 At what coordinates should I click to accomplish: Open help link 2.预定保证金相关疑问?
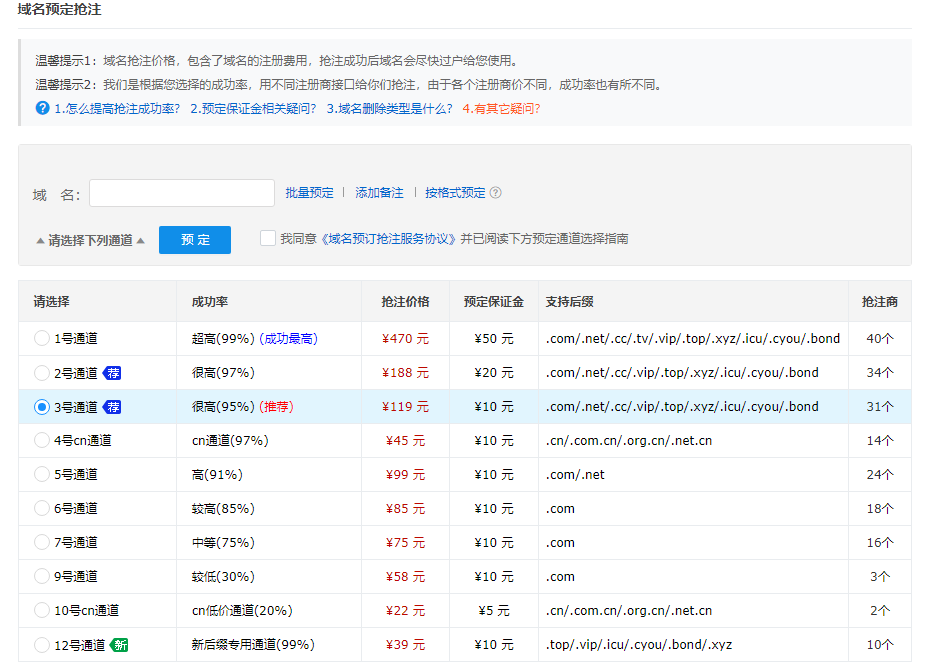coord(253,109)
